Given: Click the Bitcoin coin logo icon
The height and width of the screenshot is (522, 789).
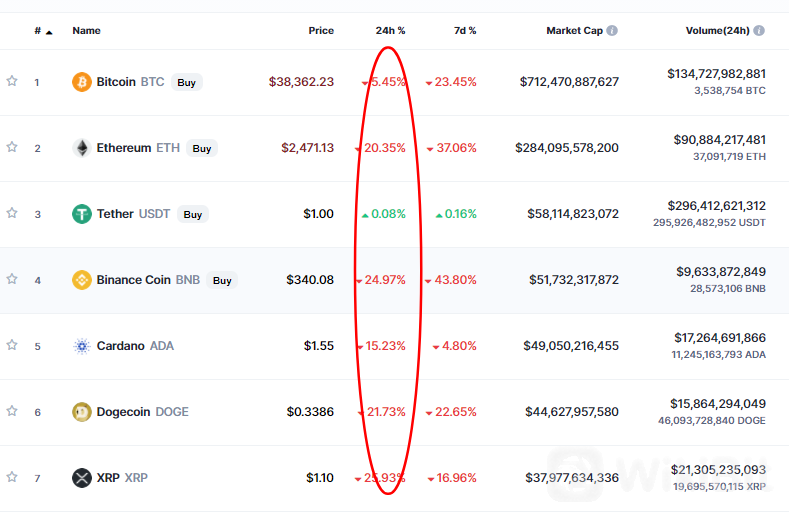Looking at the screenshot, I should (x=82, y=82).
